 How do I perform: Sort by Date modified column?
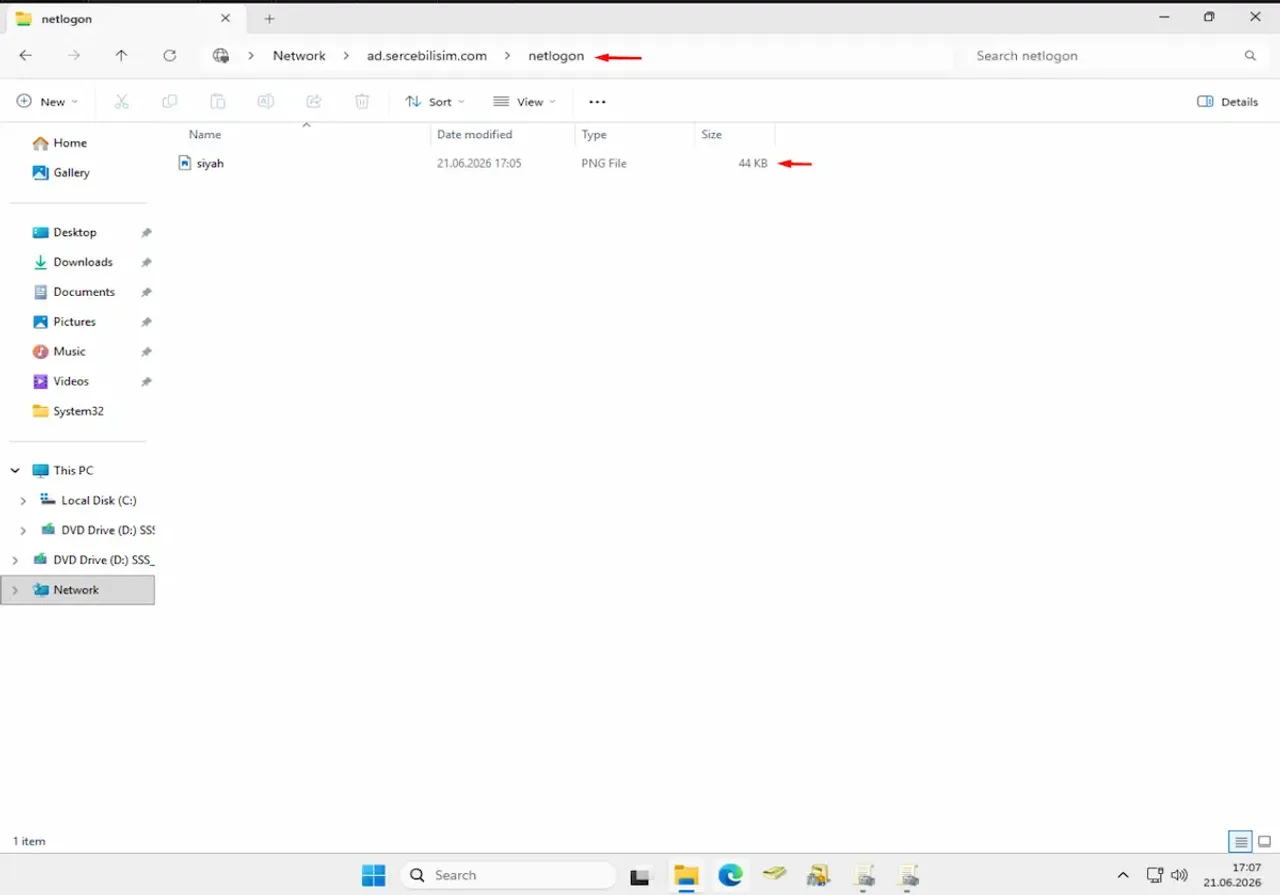tap(475, 134)
